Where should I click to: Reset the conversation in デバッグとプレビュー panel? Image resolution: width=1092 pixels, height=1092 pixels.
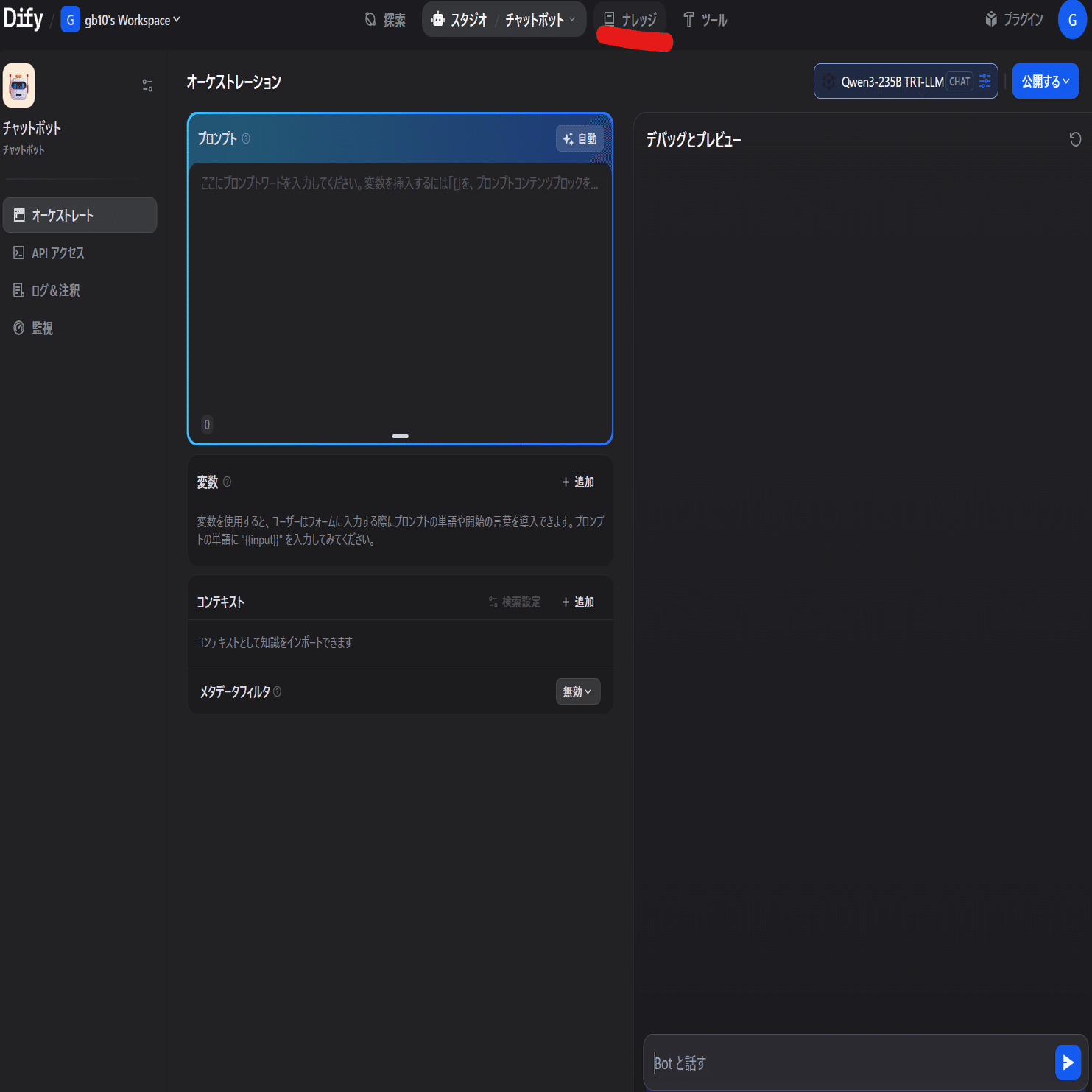(1076, 138)
